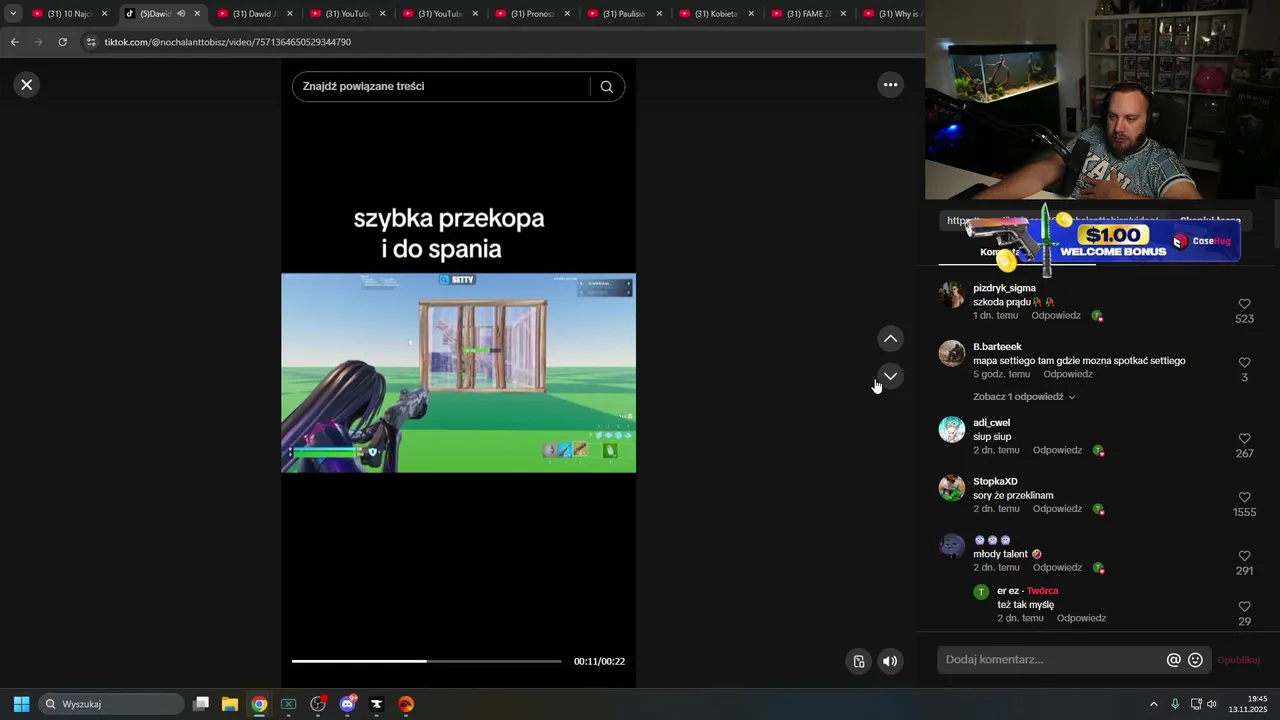Image resolution: width=1280 pixels, height=720 pixels.
Task: Click the playing Fortnite video area
Action: coord(458,373)
